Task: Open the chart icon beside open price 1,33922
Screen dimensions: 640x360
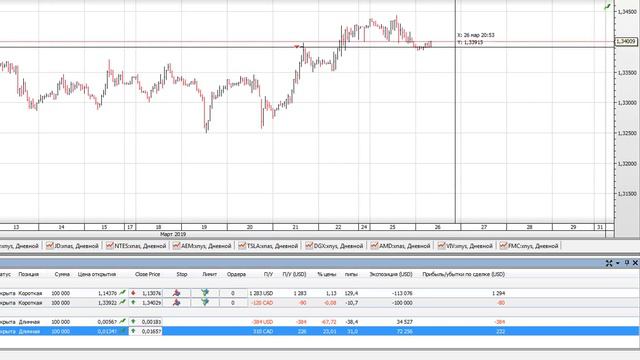Action: click(x=122, y=302)
